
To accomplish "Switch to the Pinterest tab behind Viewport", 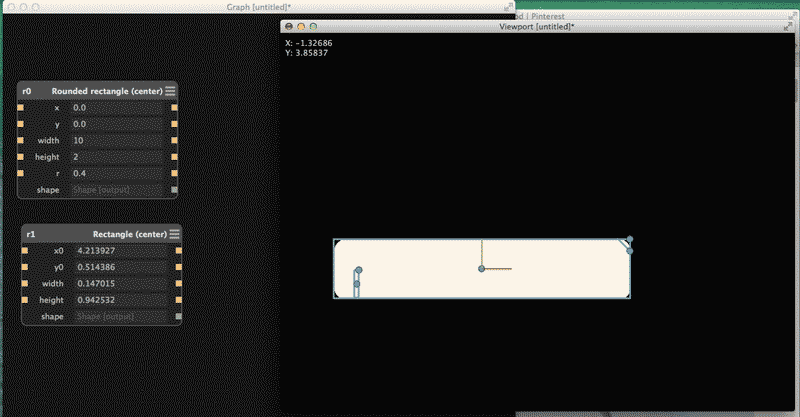I will tap(542, 16).
